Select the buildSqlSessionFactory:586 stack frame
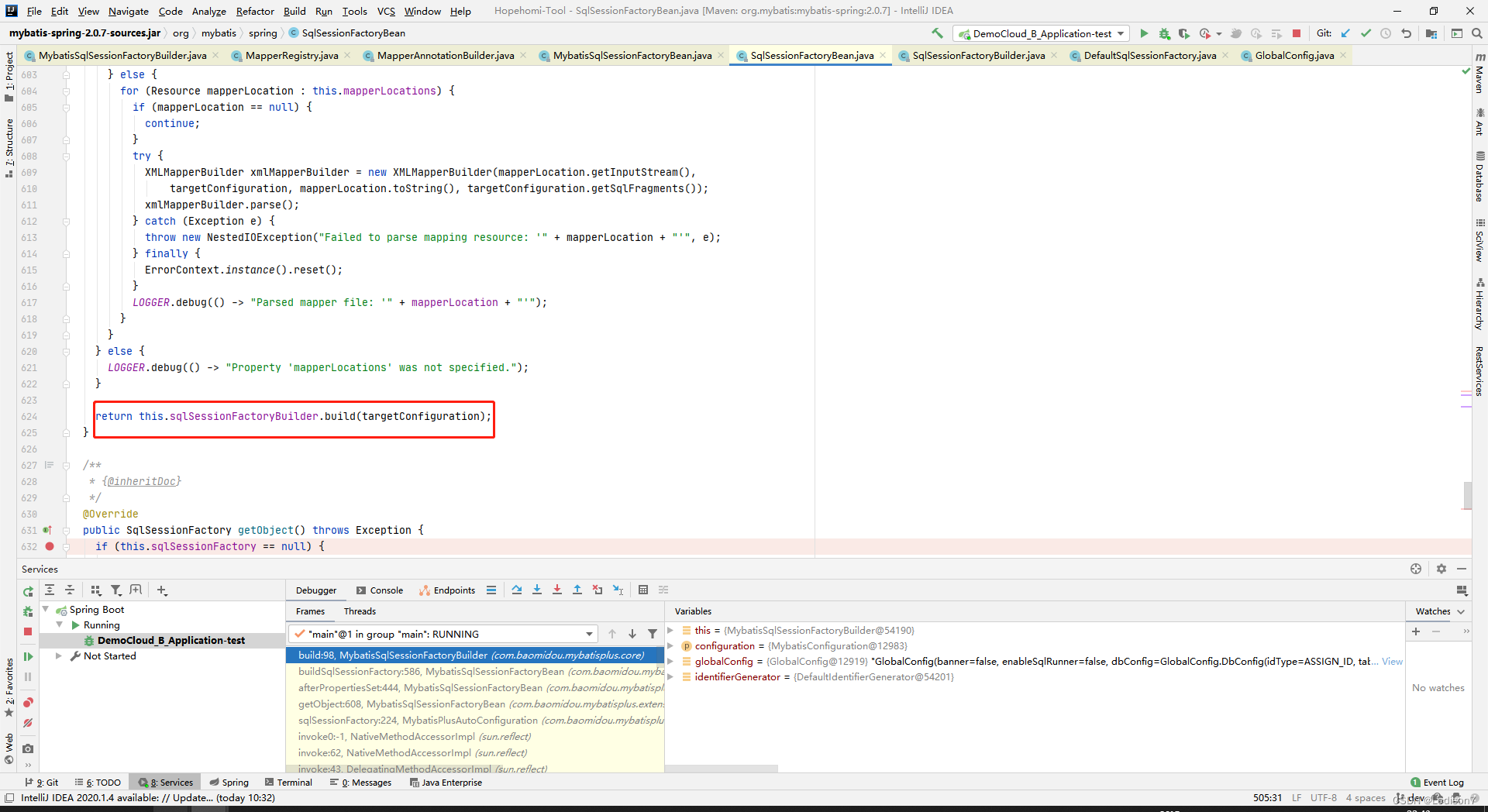The width and height of the screenshot is (1488, 812). [x=475, y=672]
